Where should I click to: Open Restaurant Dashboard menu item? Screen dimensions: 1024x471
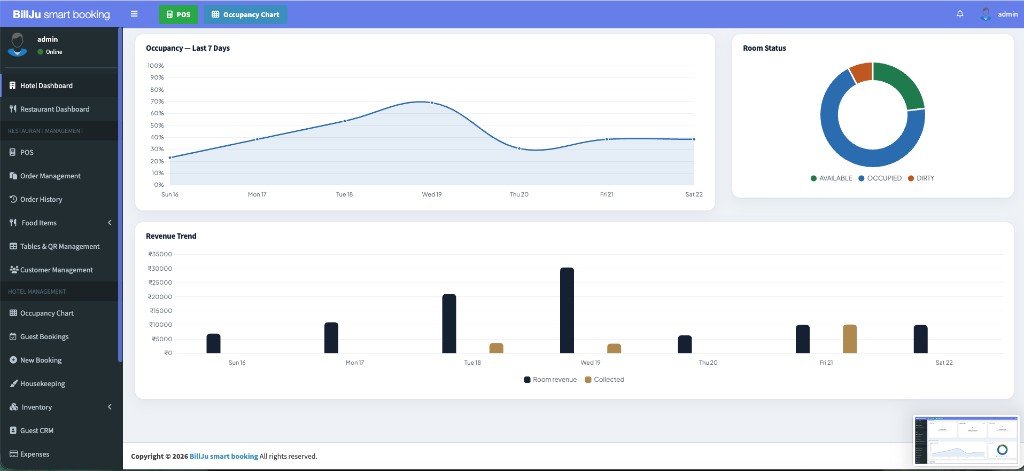pos(59,109)
